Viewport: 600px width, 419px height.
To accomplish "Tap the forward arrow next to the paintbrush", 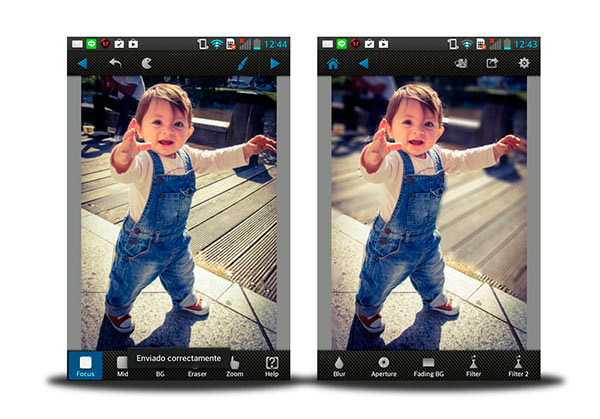I will coord(275,64).
